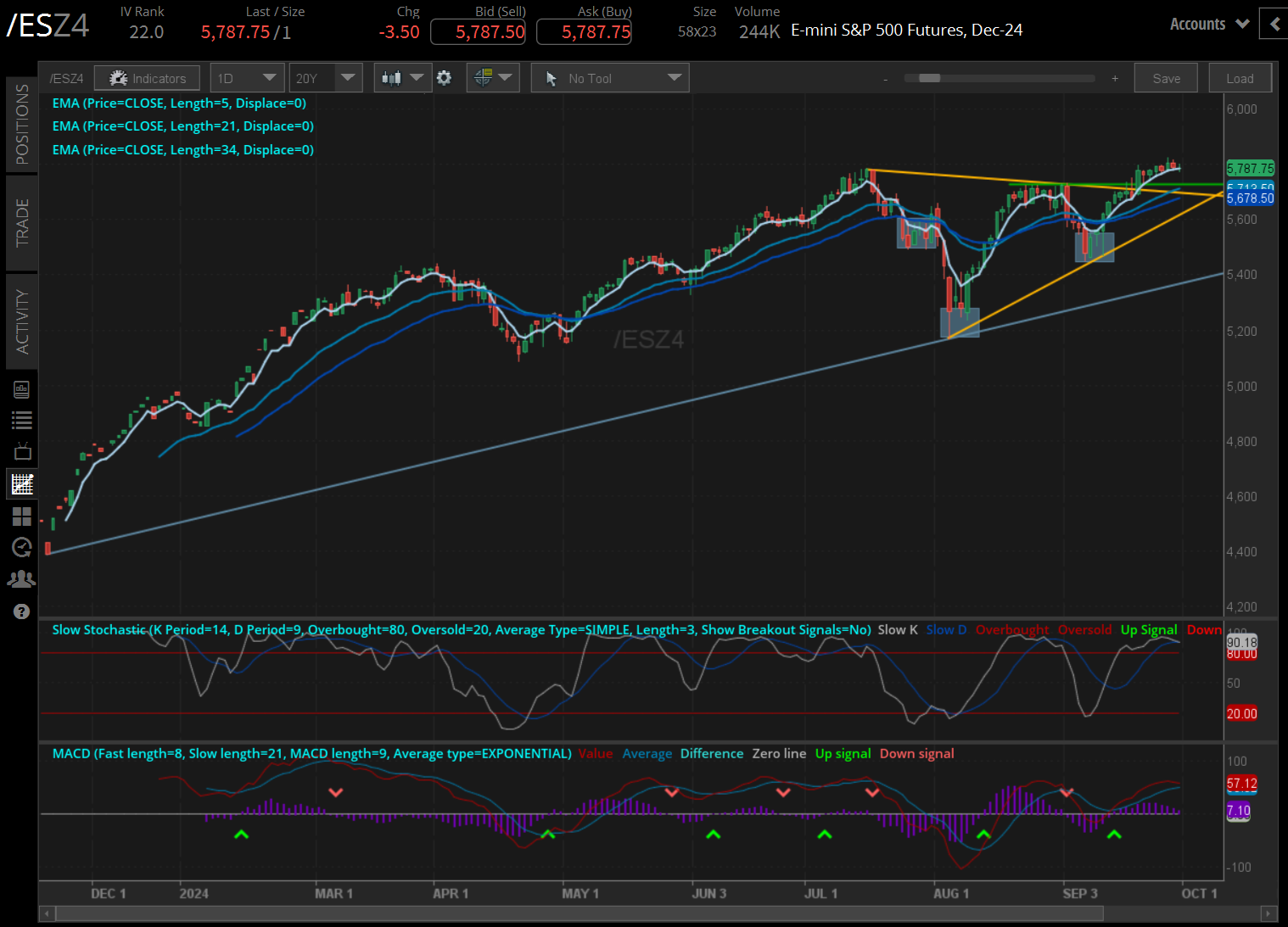Screen dimensions: 1288x927
Task: Open chart settings gear icon
Action: tap(444, 78)
